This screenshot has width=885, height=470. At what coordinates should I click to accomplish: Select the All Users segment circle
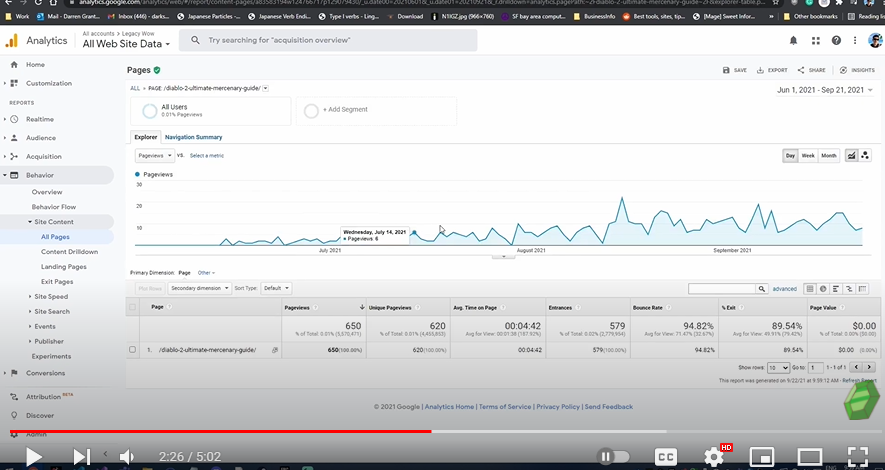(x=150, y=111)
